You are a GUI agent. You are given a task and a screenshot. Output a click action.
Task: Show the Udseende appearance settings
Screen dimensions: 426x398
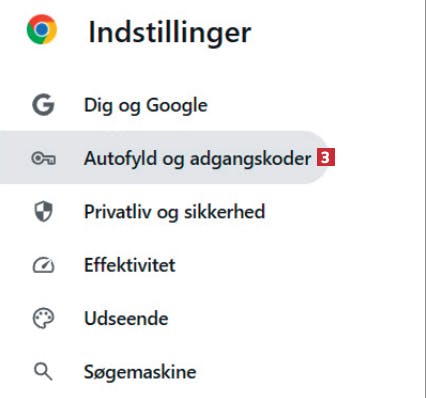click(163, 318)
